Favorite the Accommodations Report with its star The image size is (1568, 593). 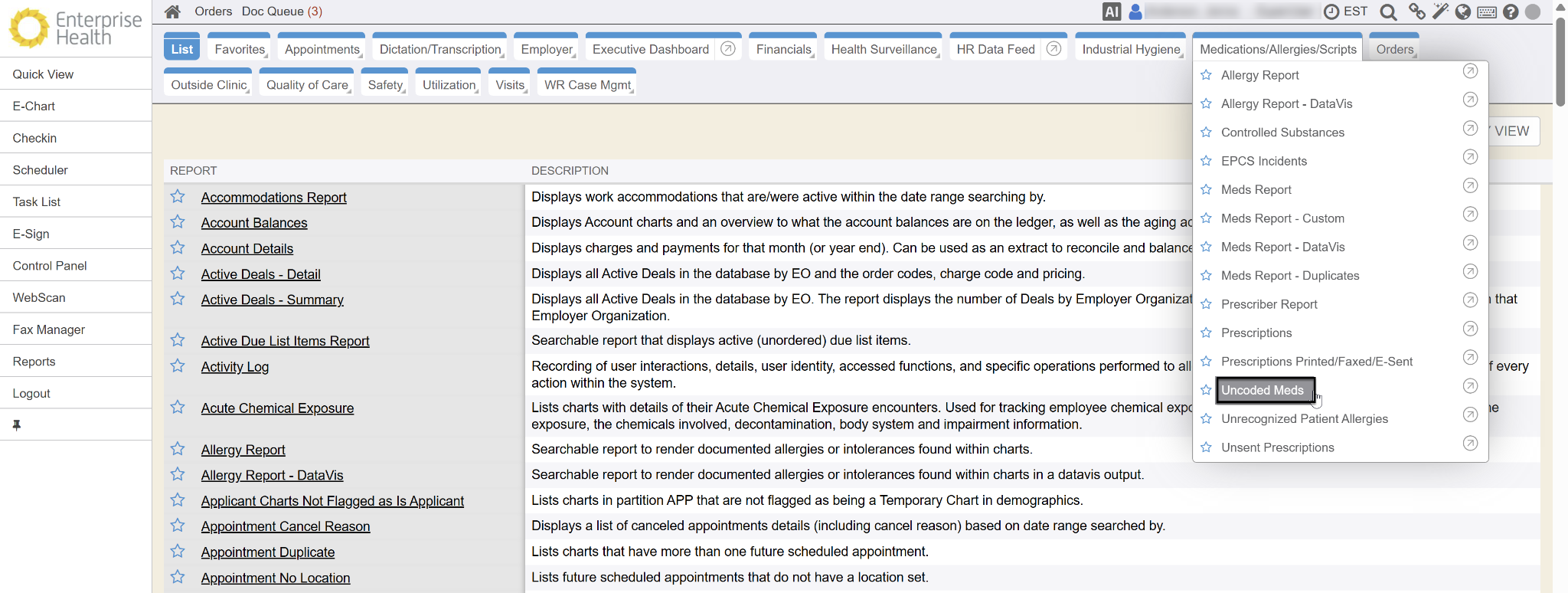coord(178,197)
